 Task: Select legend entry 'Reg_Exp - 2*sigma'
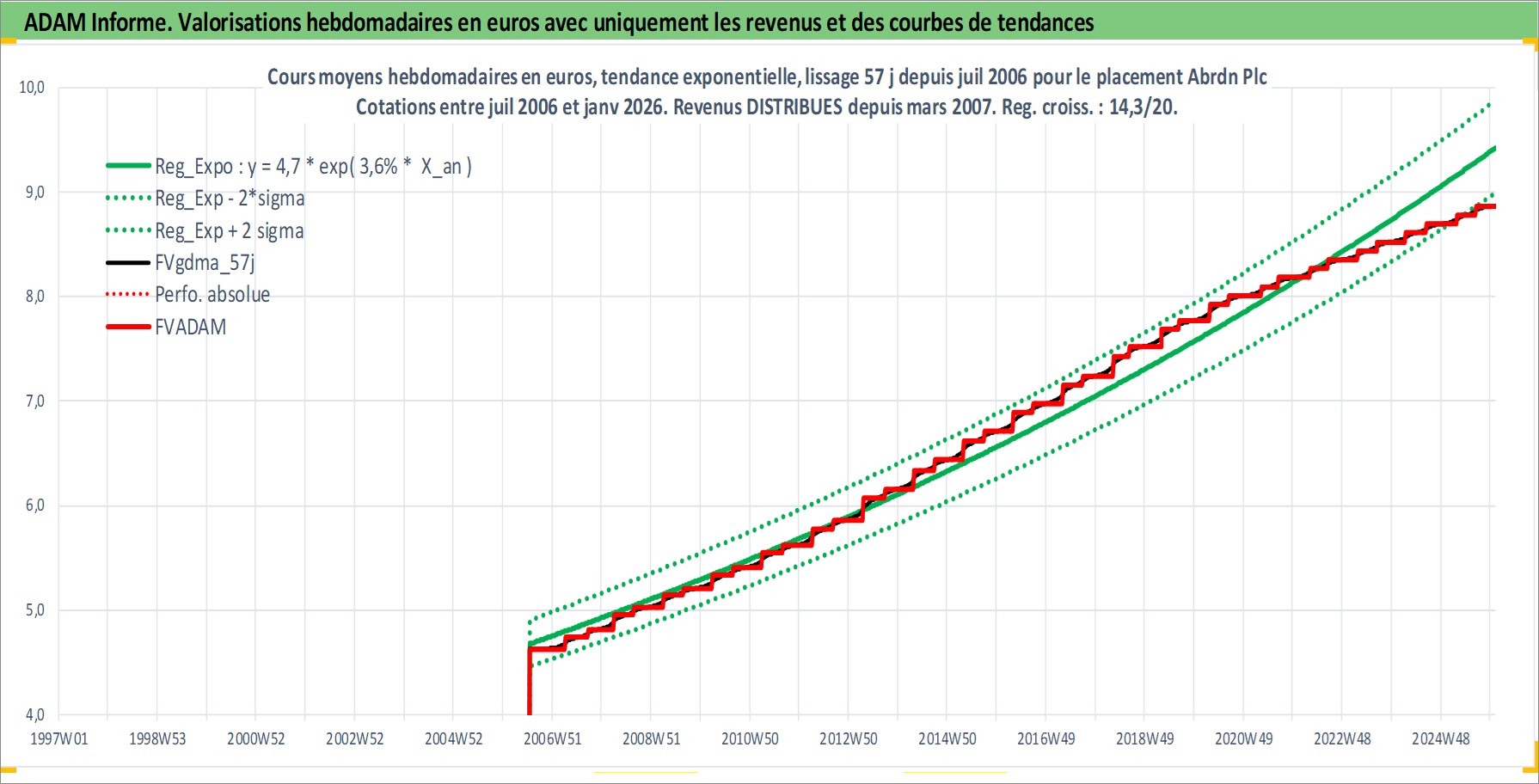click(230, 199)
